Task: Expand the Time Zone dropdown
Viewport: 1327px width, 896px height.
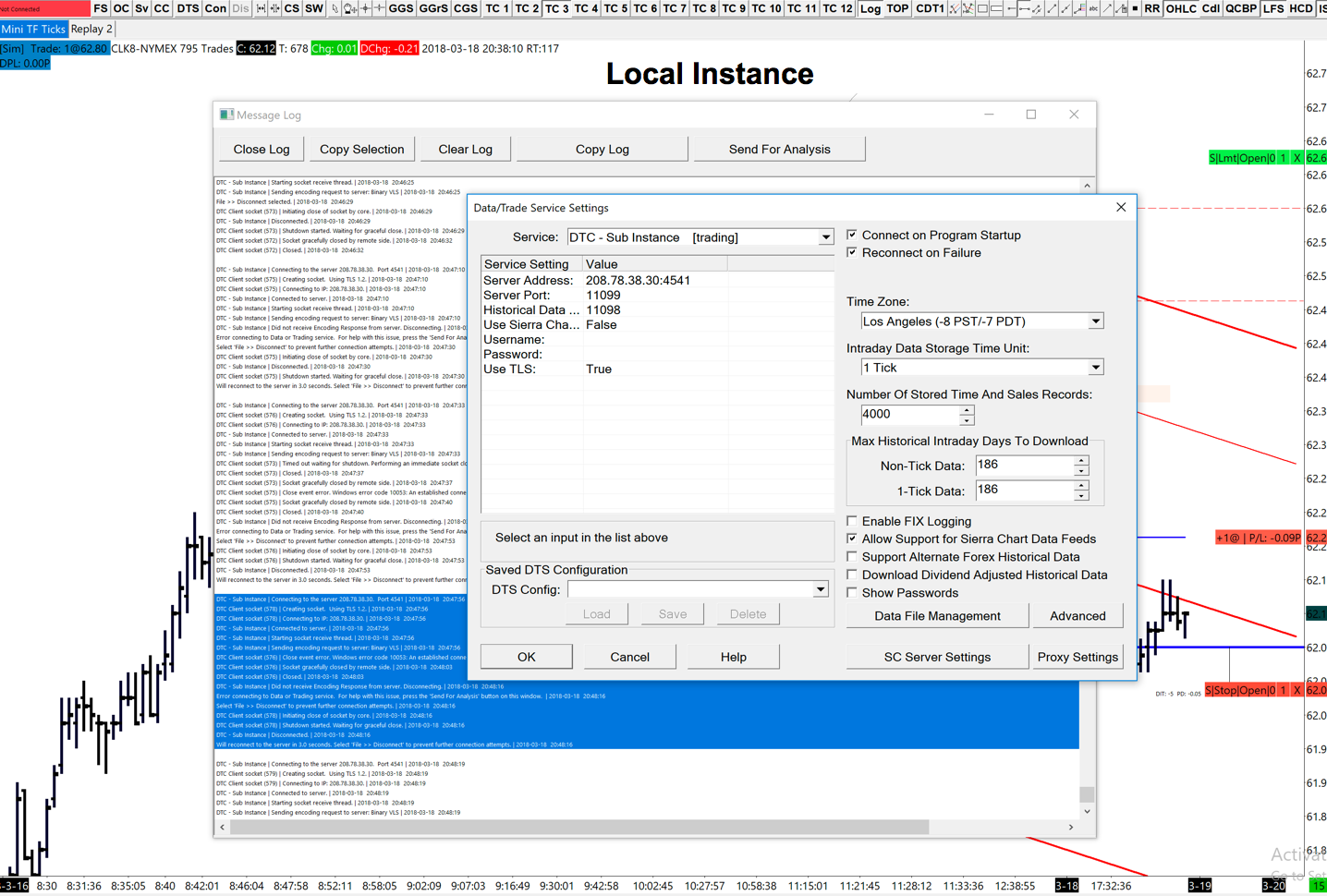Action: pyautogui.click(x=1095, y=321)
